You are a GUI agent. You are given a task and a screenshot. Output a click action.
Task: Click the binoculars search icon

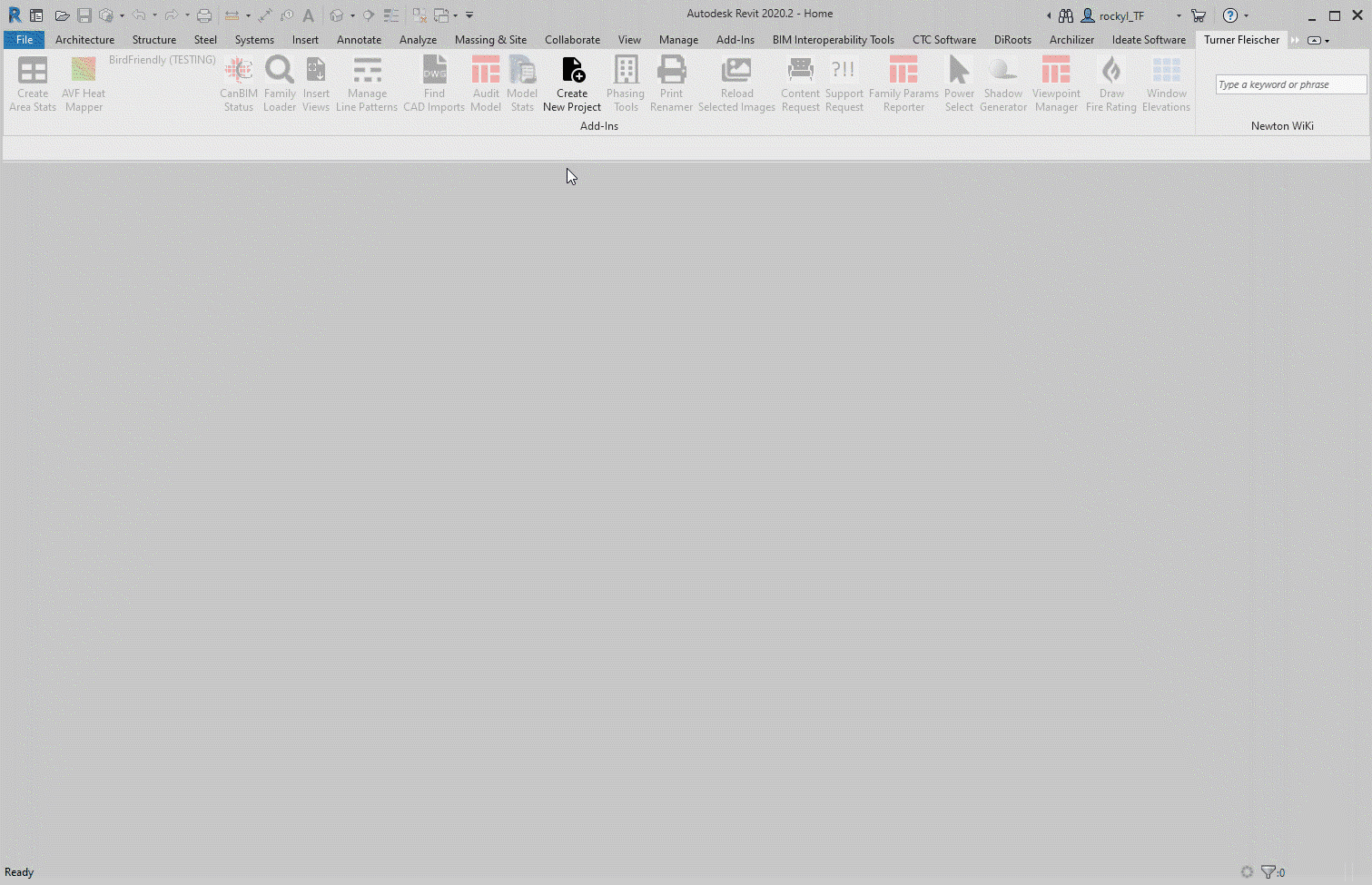(1066, 15)
